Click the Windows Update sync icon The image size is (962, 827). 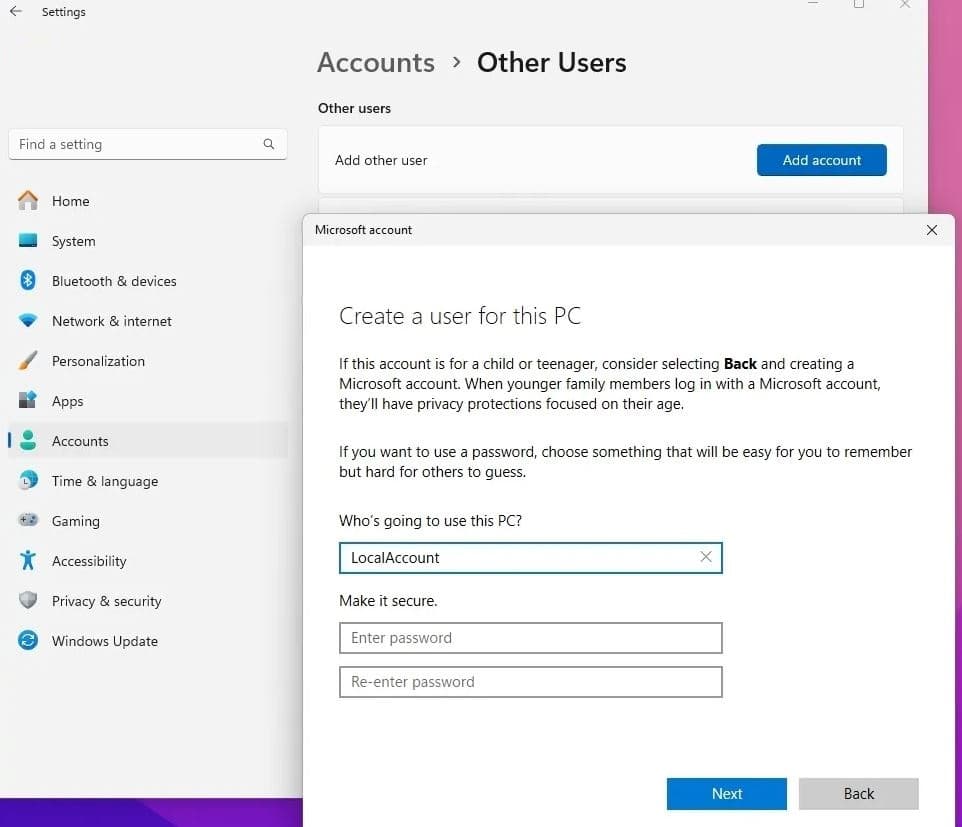pos(28,641)
